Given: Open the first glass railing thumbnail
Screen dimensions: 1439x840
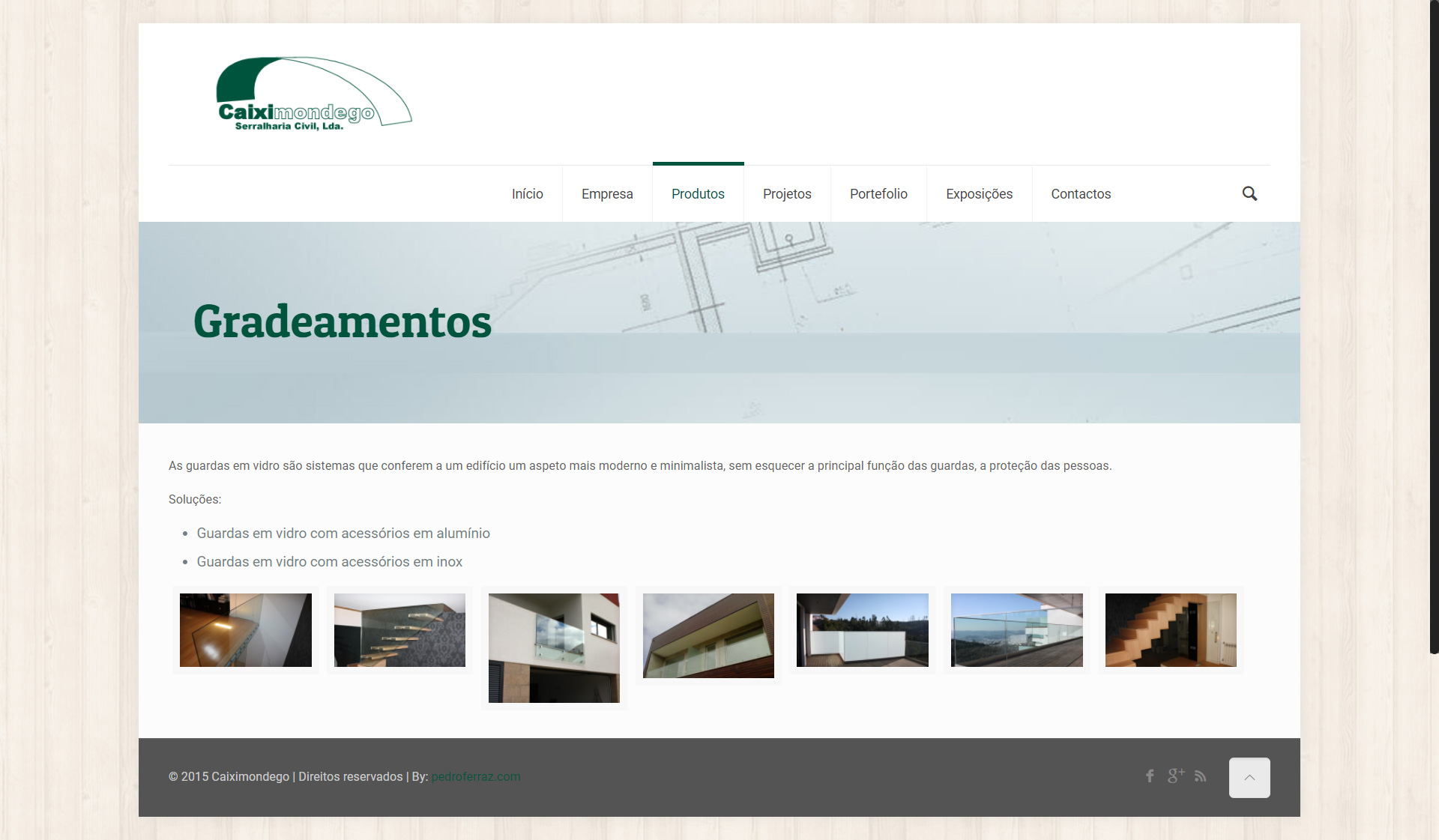Looking at the screenshot, I should [246, 630].
